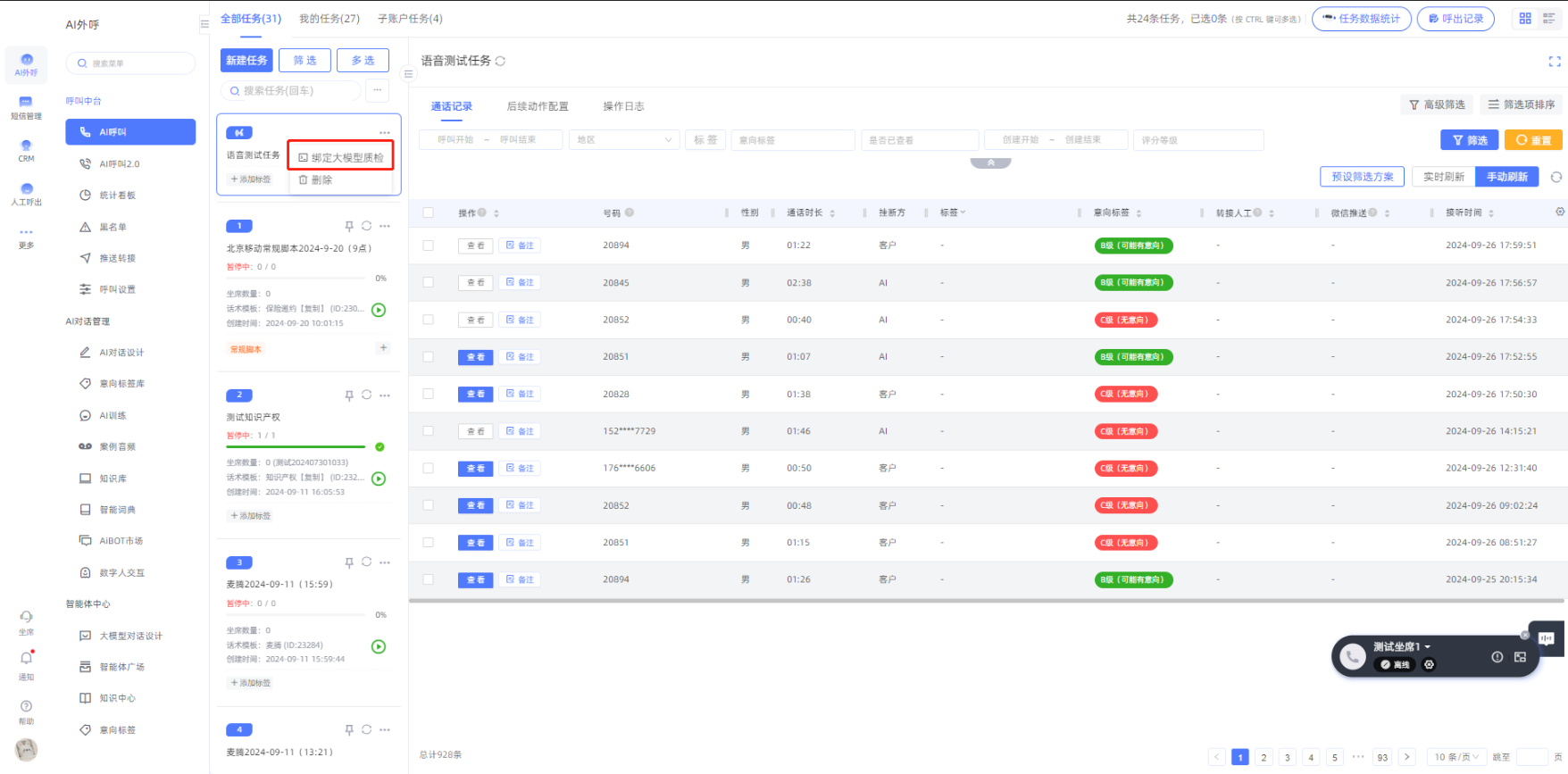Image resolution: width=1568 pixels, height=774 pixels.
Task: Switch to the 后续动作配置 tab
Action: coord(538,106)
